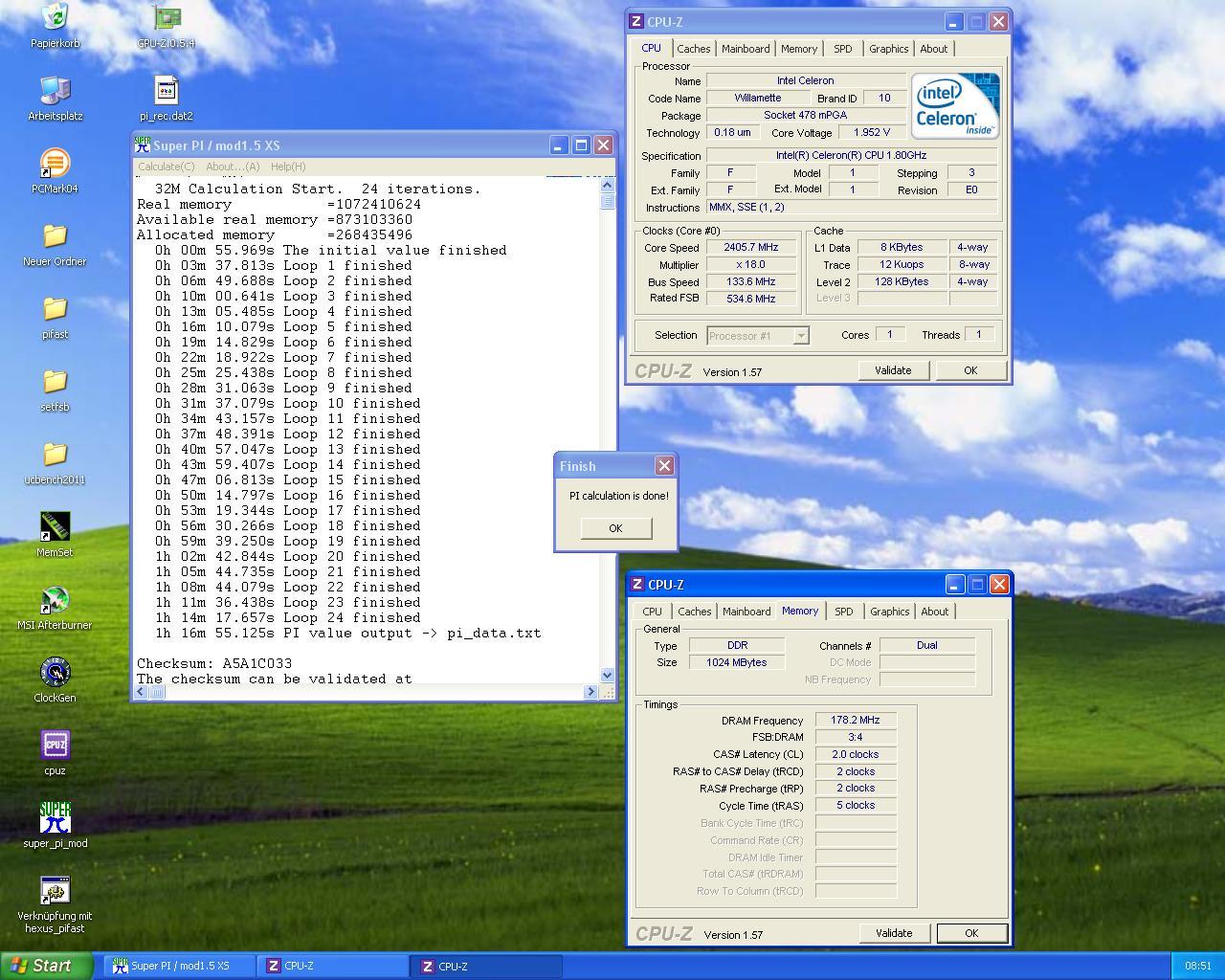Switch to Memory tab in top CPU-Z
1225x980 pixels.
[x=799, y=49]
